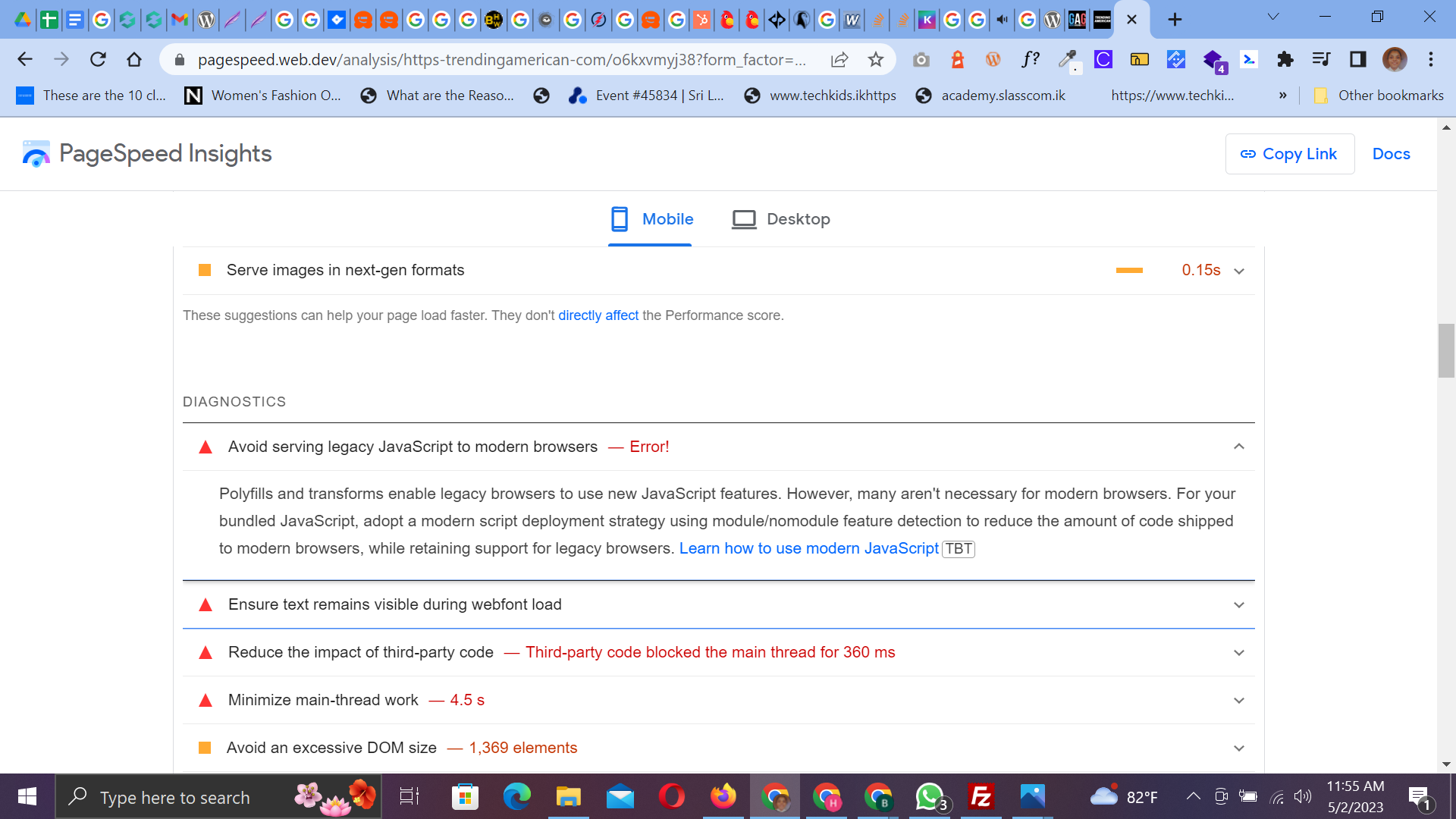Switch to the Mobile tab
This screenshot has height=819, width=1456.
pyautogui.click(x=651, y=219)
